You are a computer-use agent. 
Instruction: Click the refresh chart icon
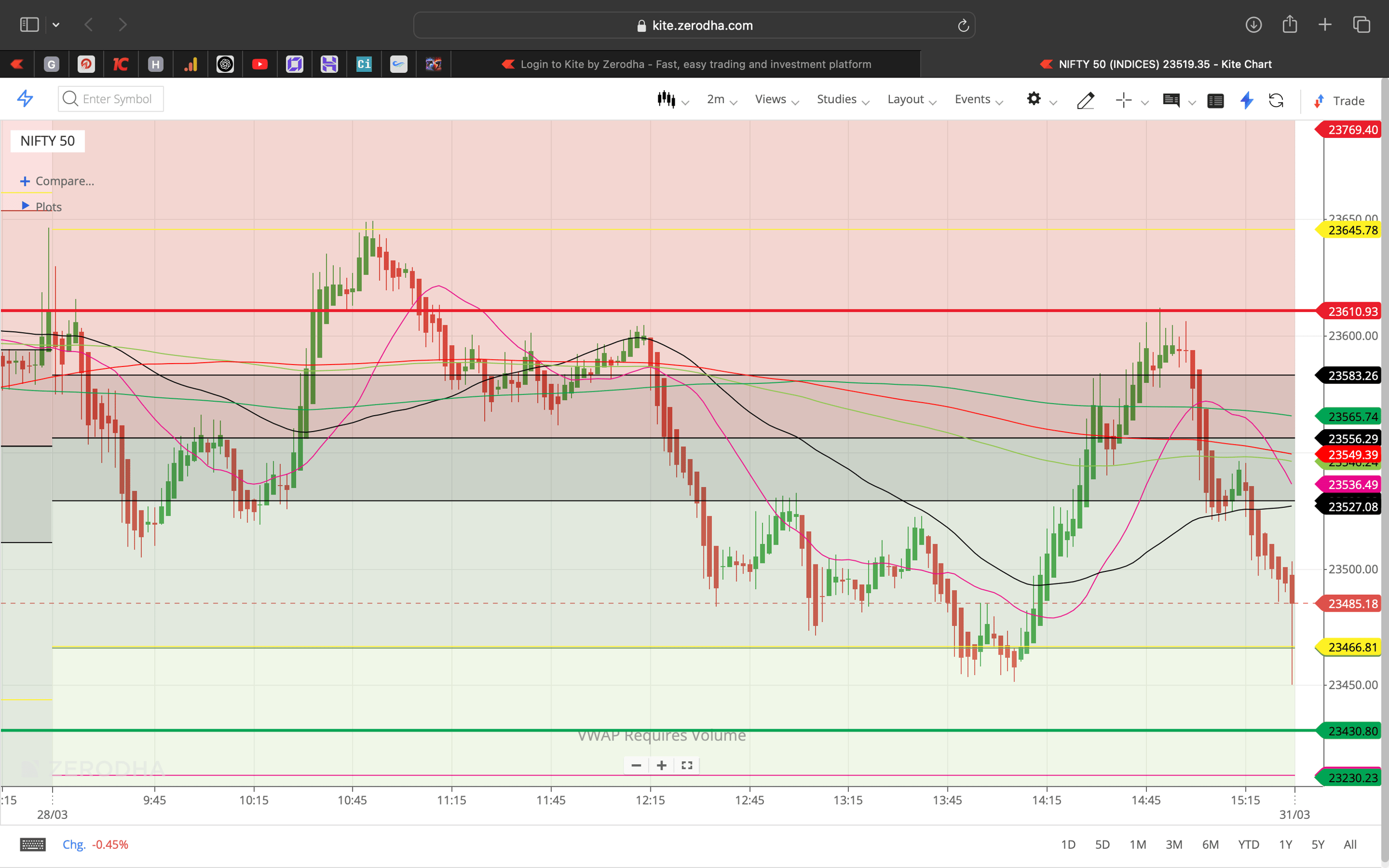click(1277, 101)
